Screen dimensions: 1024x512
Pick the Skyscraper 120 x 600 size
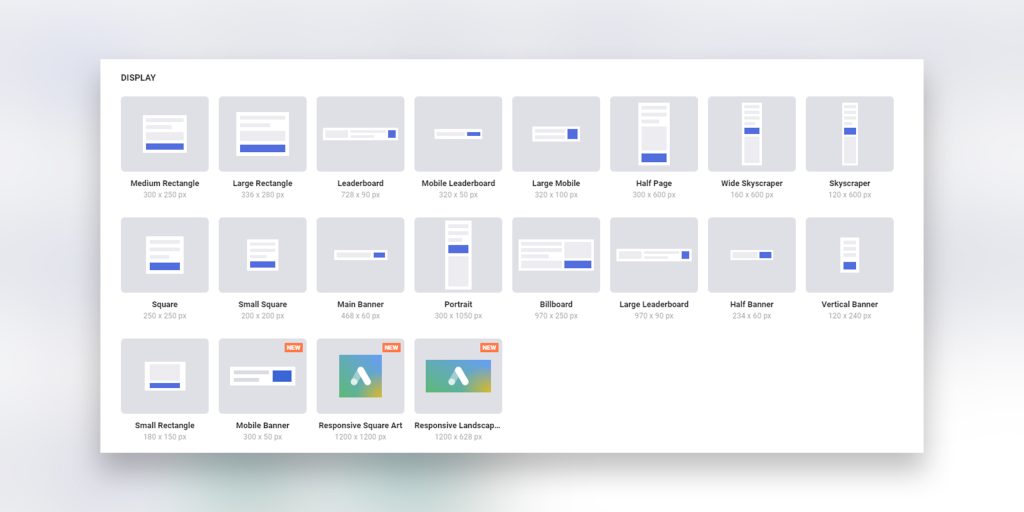point(850,134)
